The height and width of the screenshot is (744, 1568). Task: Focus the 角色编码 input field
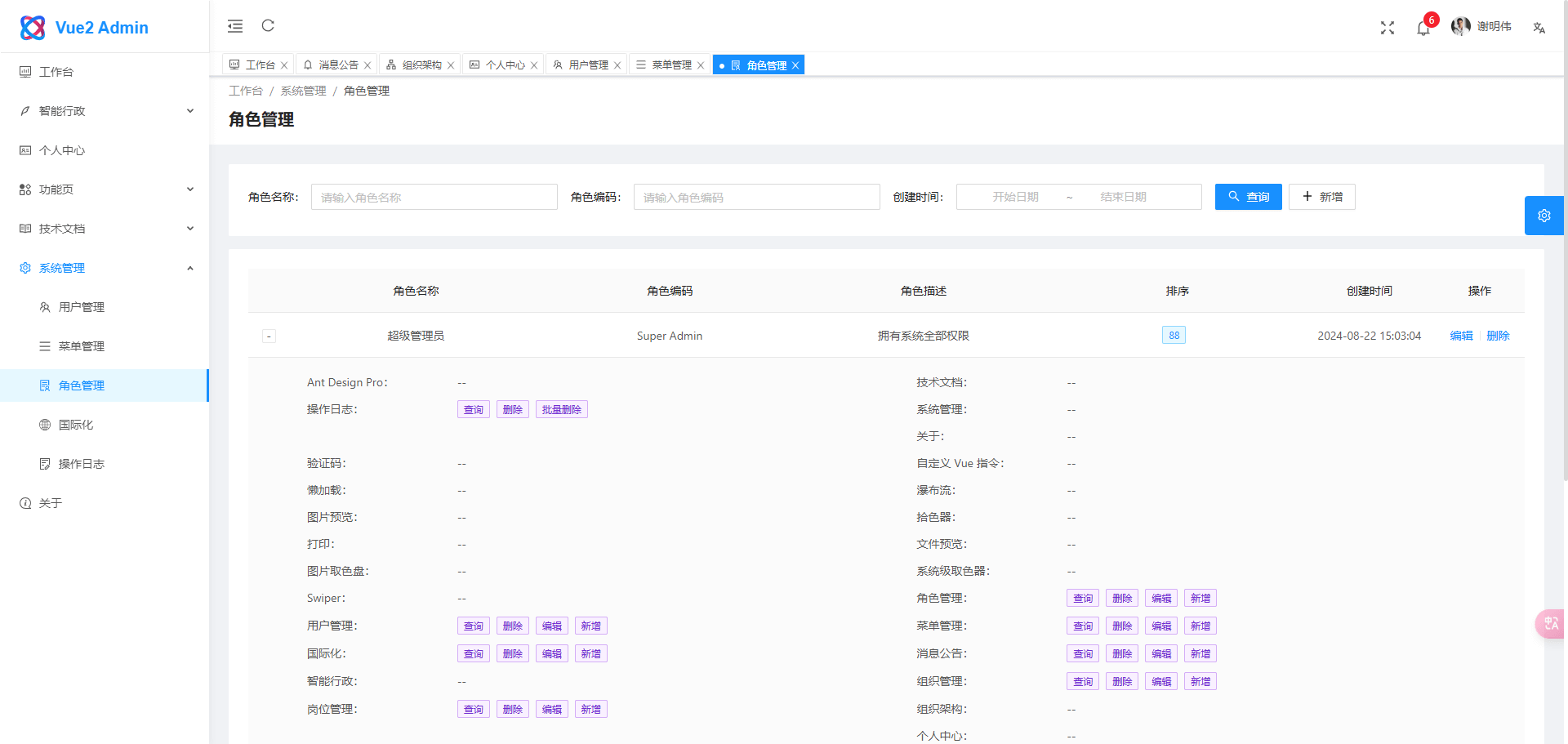click(757, 197)
